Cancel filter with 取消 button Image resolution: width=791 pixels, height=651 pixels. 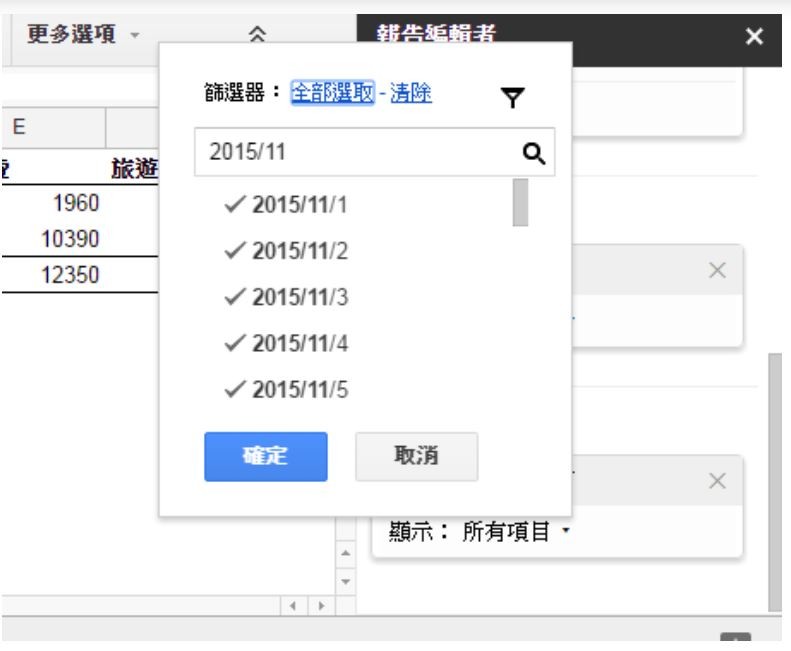coord(416,456)
